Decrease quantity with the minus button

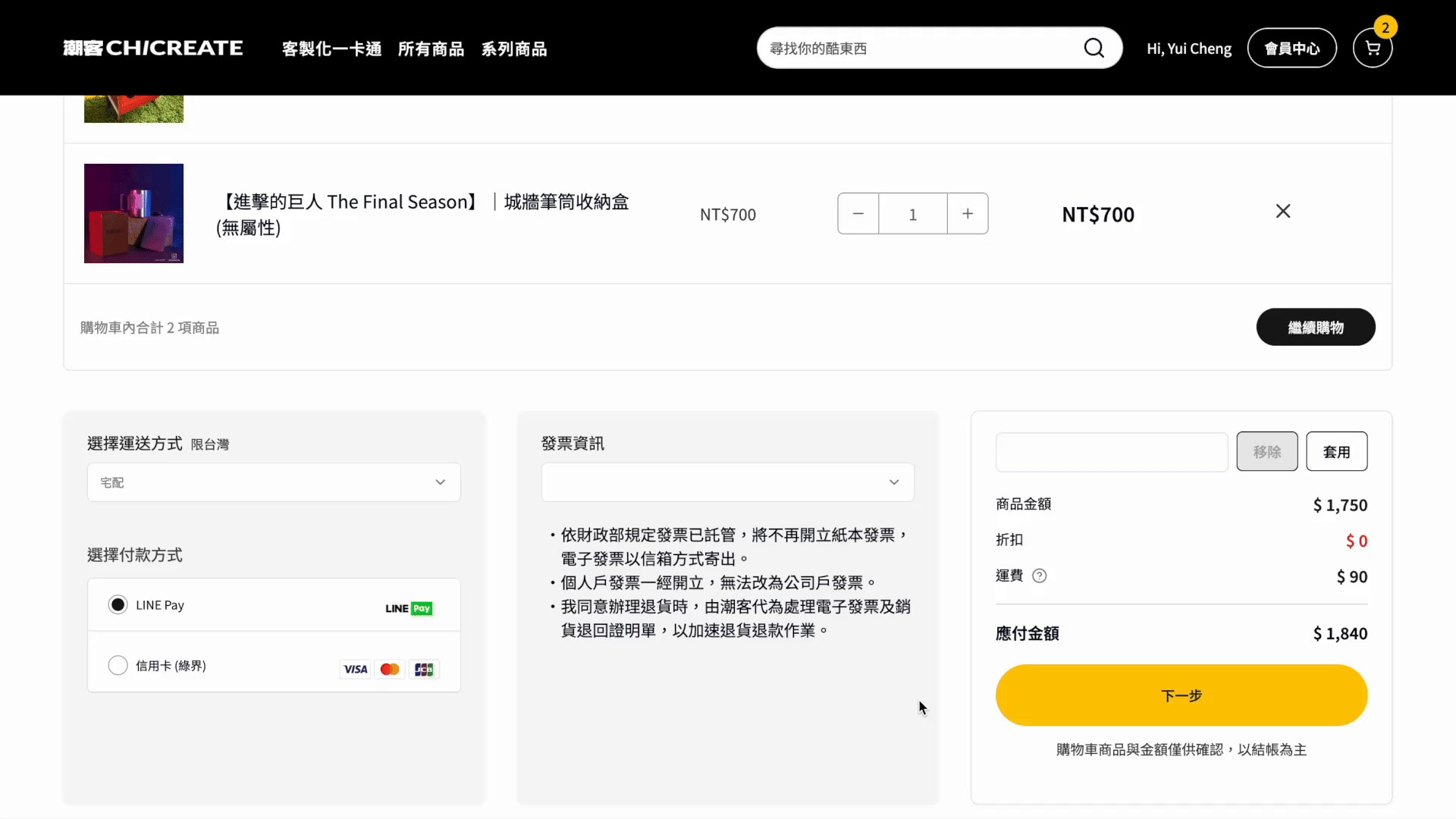point(858,214)
